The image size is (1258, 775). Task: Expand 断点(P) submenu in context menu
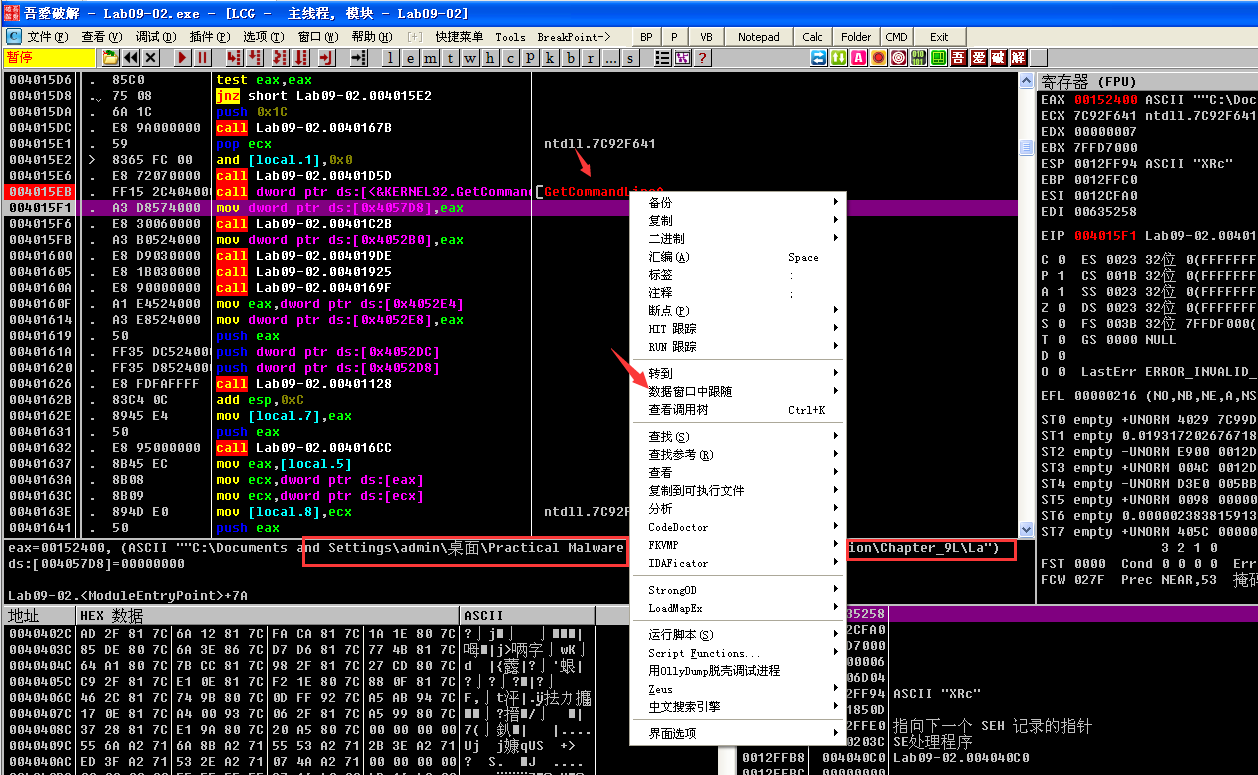[x=737, y=311]
